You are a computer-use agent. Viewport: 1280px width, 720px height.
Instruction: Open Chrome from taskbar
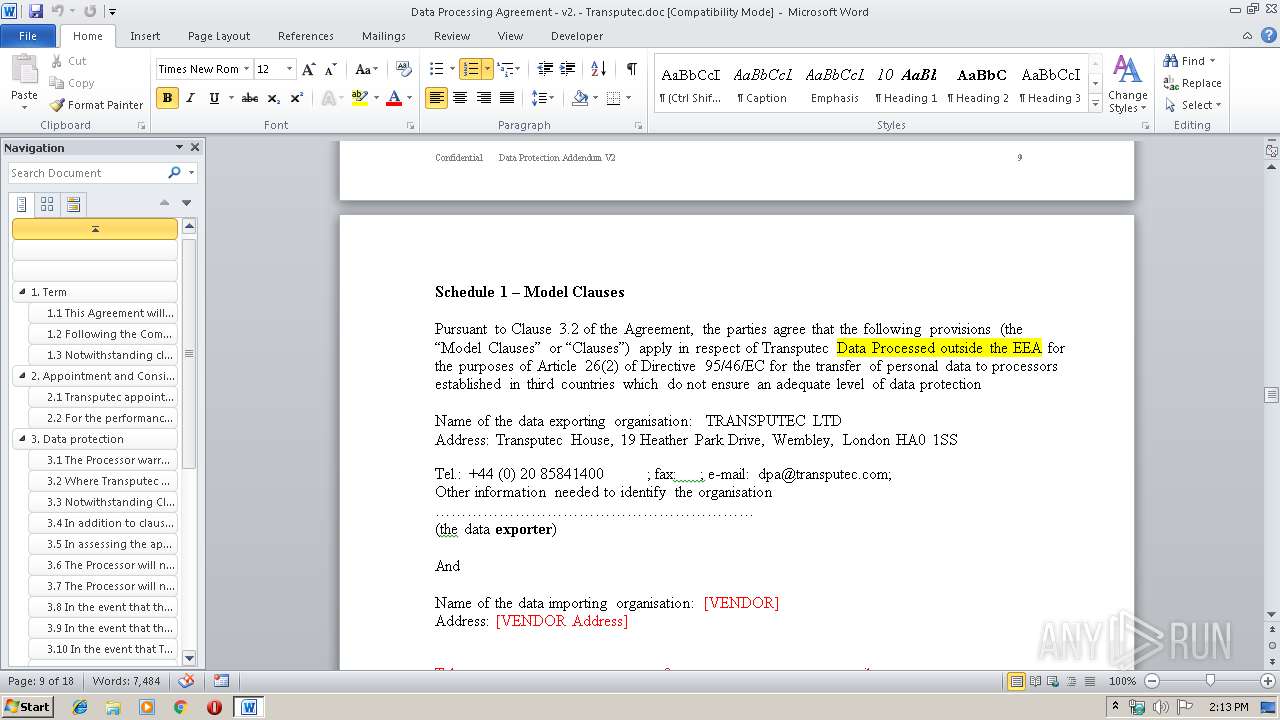[x=180, y=707]
